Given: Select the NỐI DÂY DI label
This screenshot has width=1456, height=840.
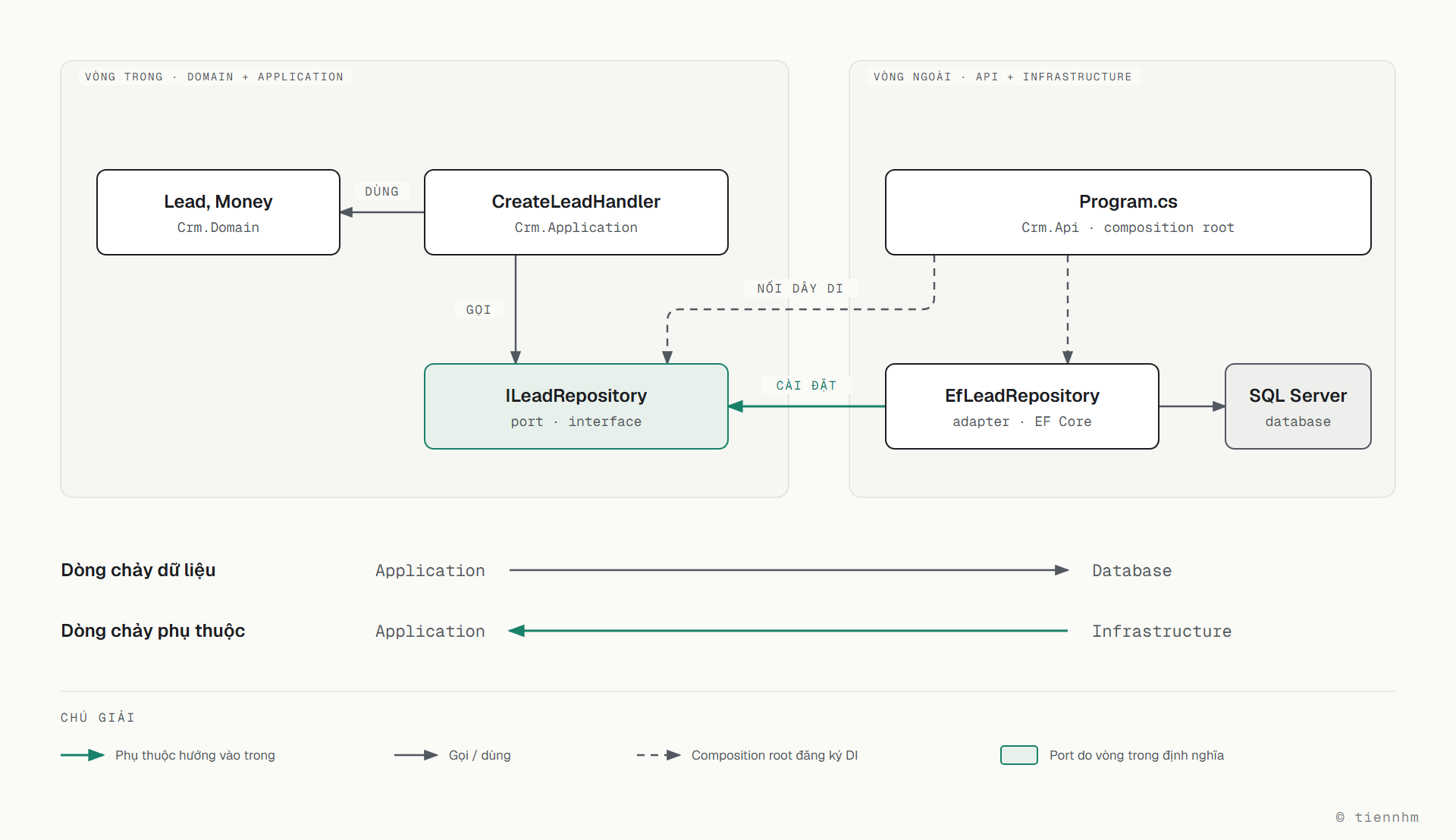Looking at the screenshot, I should click(800, 288).
